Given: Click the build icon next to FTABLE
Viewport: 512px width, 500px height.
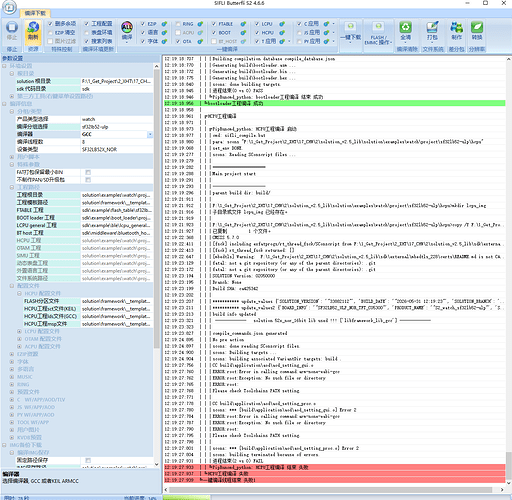Looking at the screenshot, I should (x=243, y=24).
